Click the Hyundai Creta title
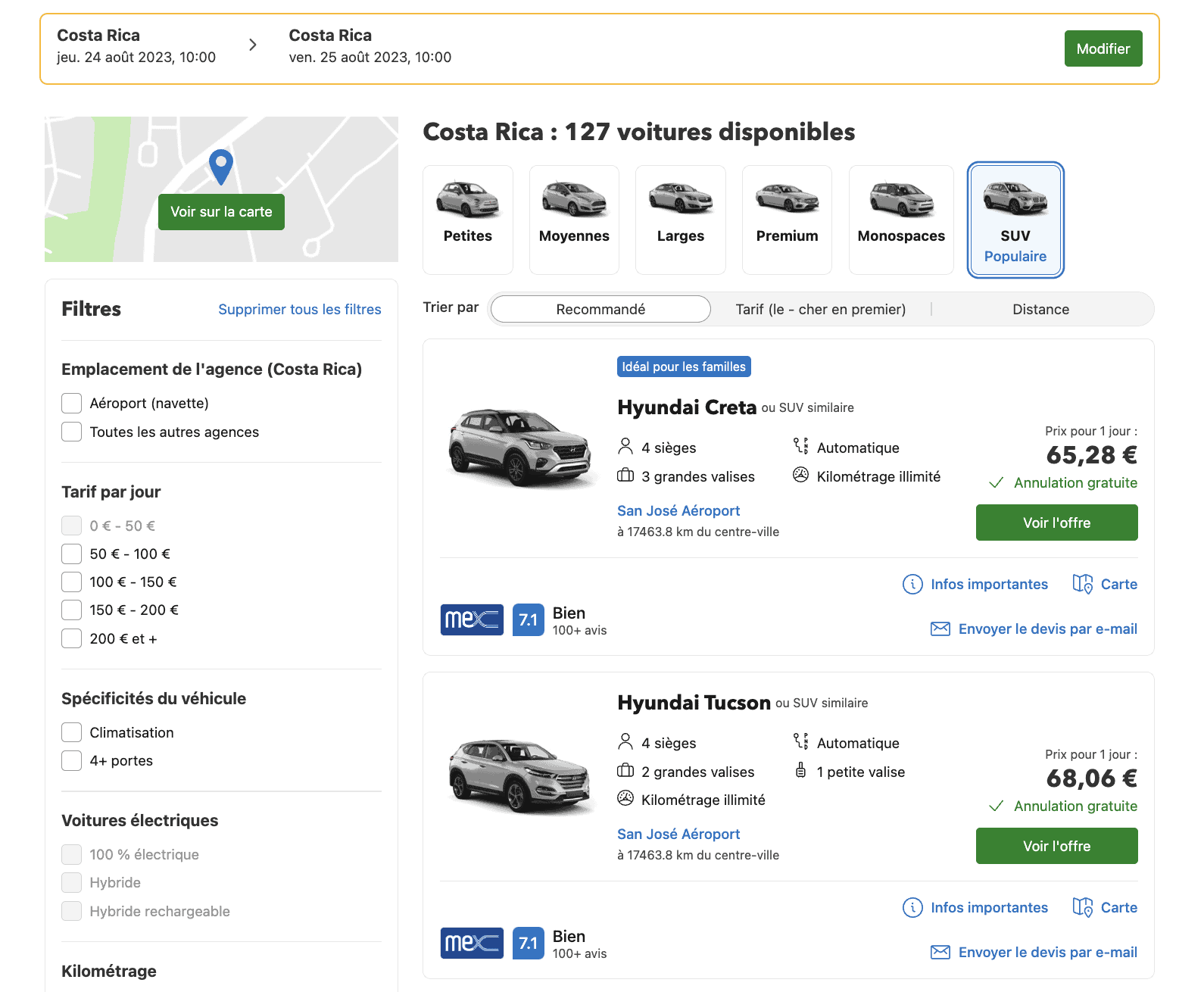The height and width of the screenshot is (992, 1204). pyautogui.click(x=687, y=407)
